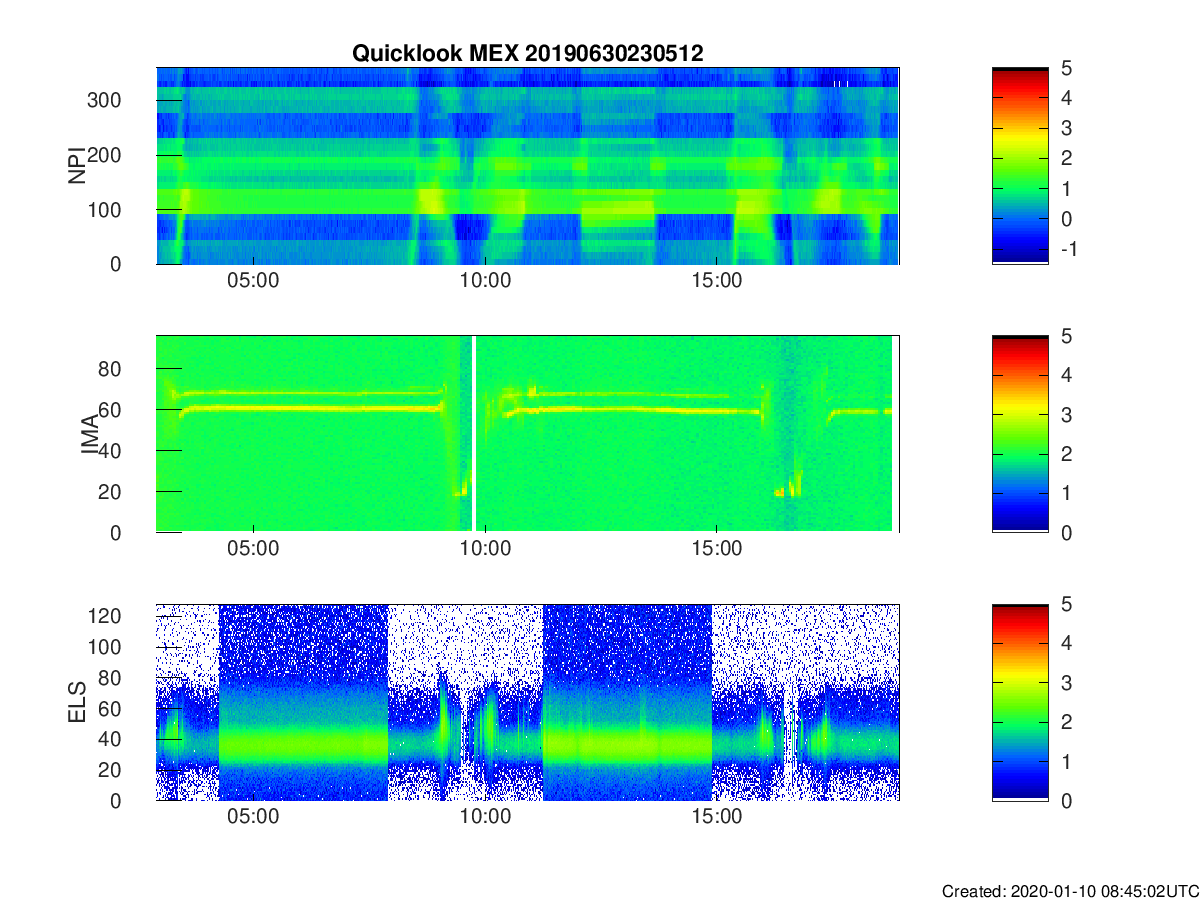Click inside the ELS spectrogram panel
The width and height of the screenshot is (1200, 900).
click(x=527, y=702)
